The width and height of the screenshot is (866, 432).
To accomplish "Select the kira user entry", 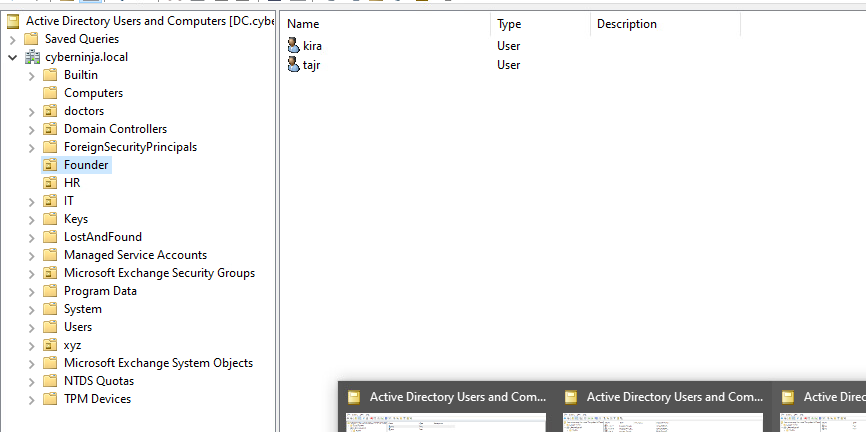I will pyautogui.click(x=312, y=46).
